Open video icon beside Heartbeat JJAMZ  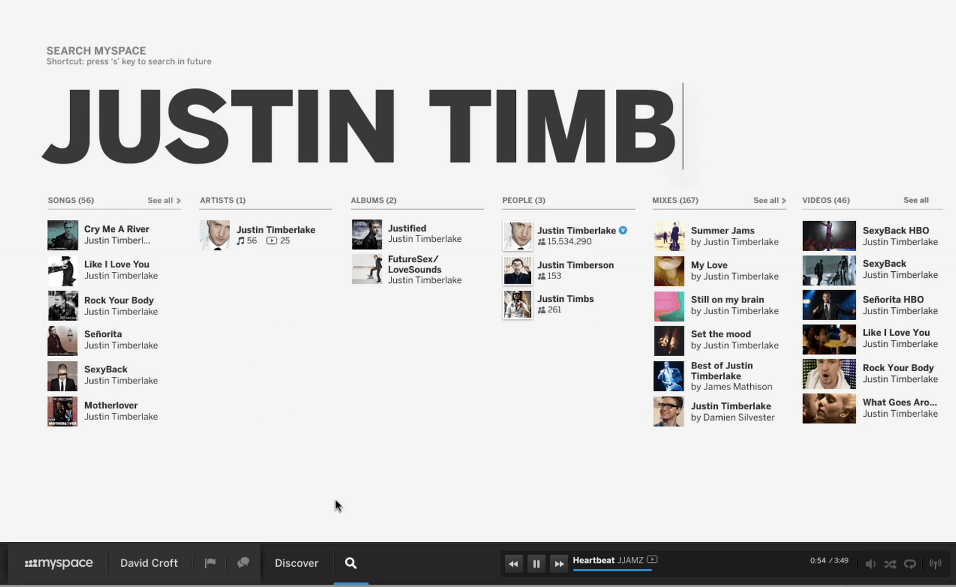point(652,560)
